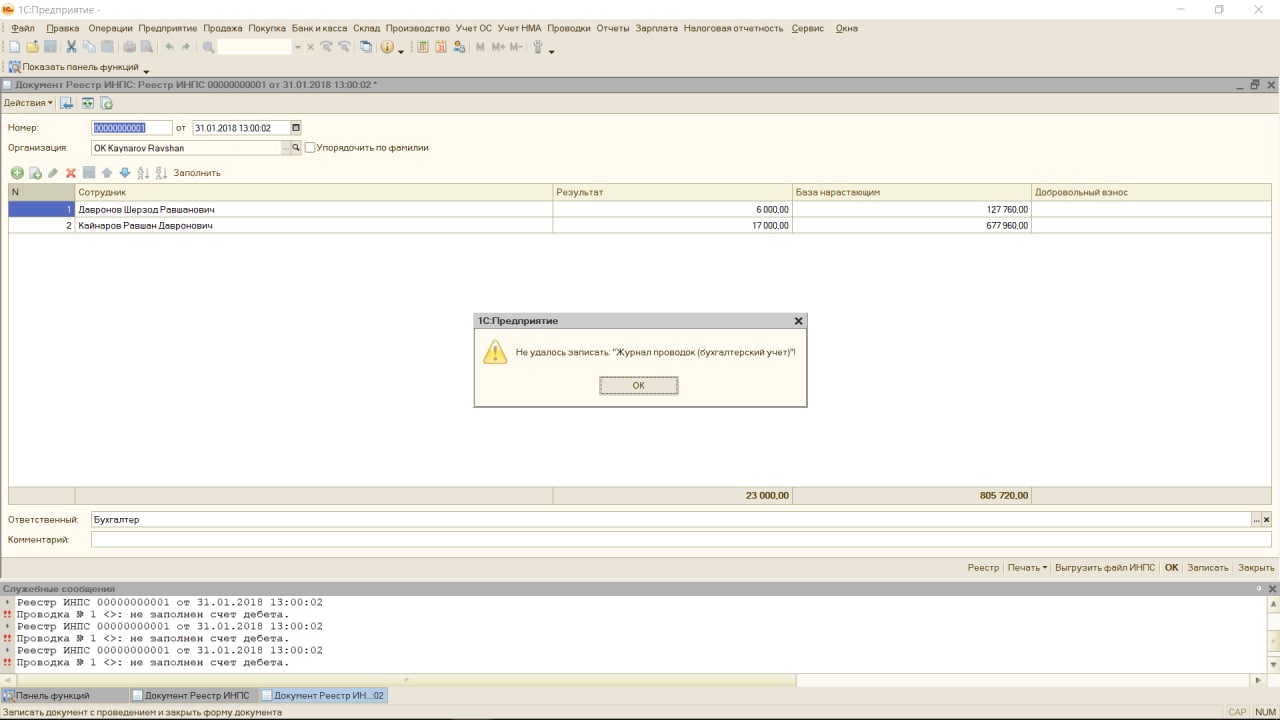Click the Find magnifier icon in toolbar
This screenshot has width=1280, height=720.
(x=208, y=47)
